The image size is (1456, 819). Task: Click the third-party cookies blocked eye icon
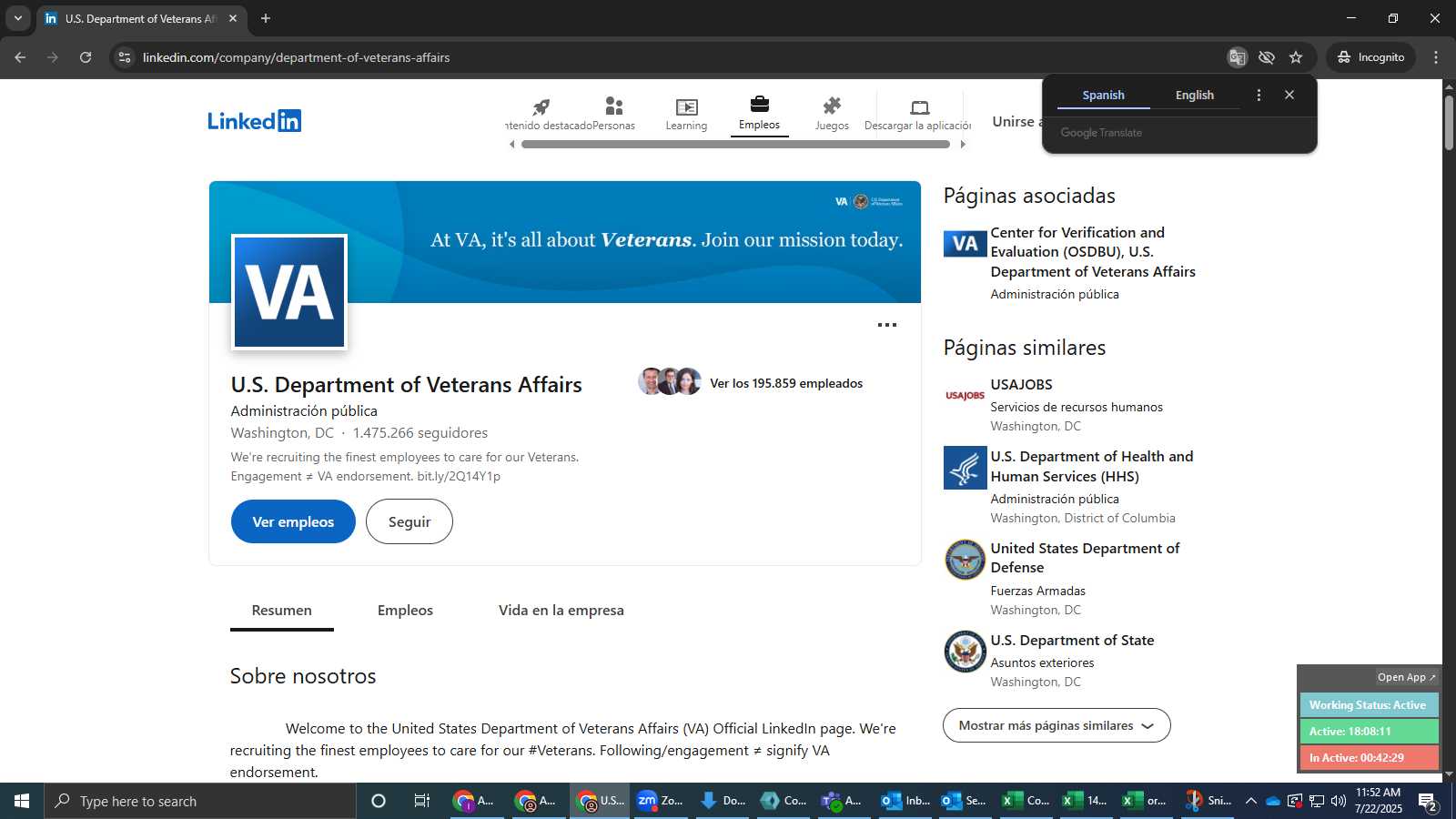pos(1267,57)
